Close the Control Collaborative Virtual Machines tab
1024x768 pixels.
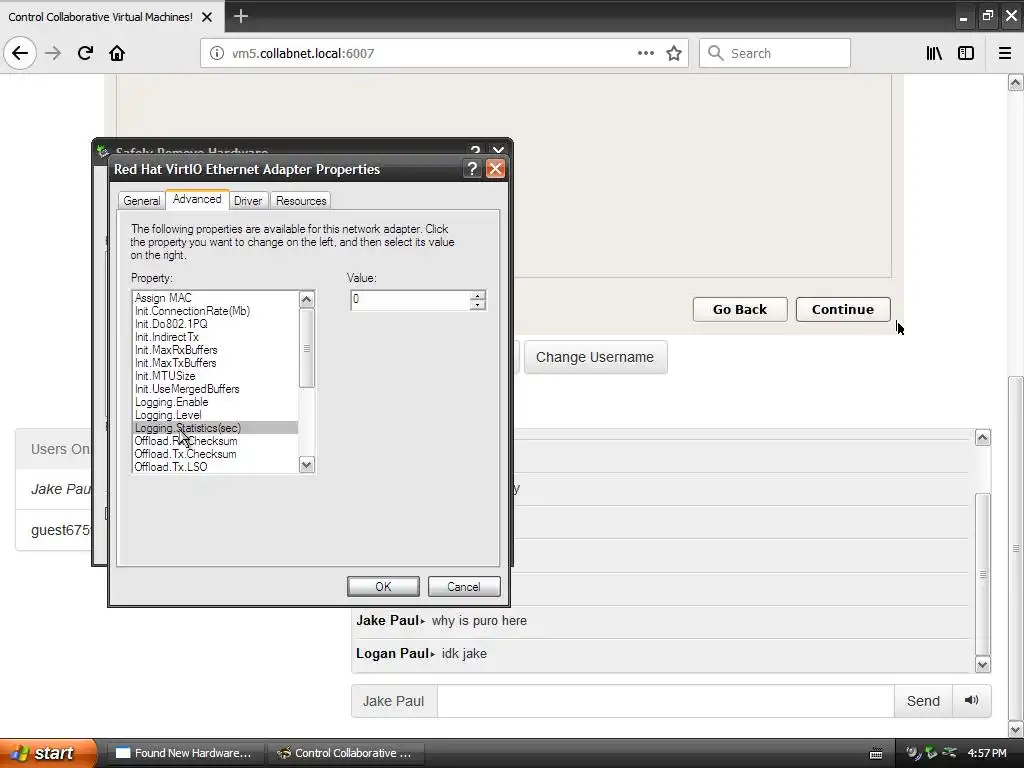pyautogui.click(x=207, y=17)
